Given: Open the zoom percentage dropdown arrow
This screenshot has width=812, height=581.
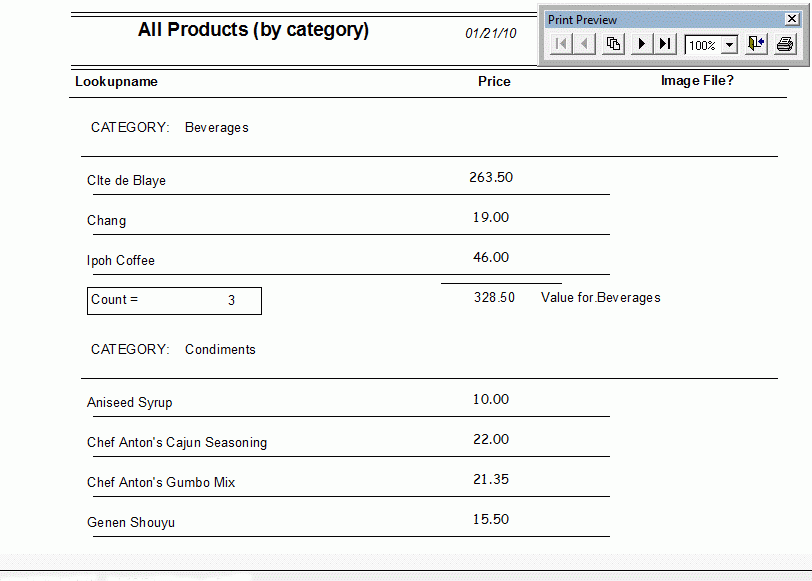Looking at the screenshot, I should tap(729, 45).
